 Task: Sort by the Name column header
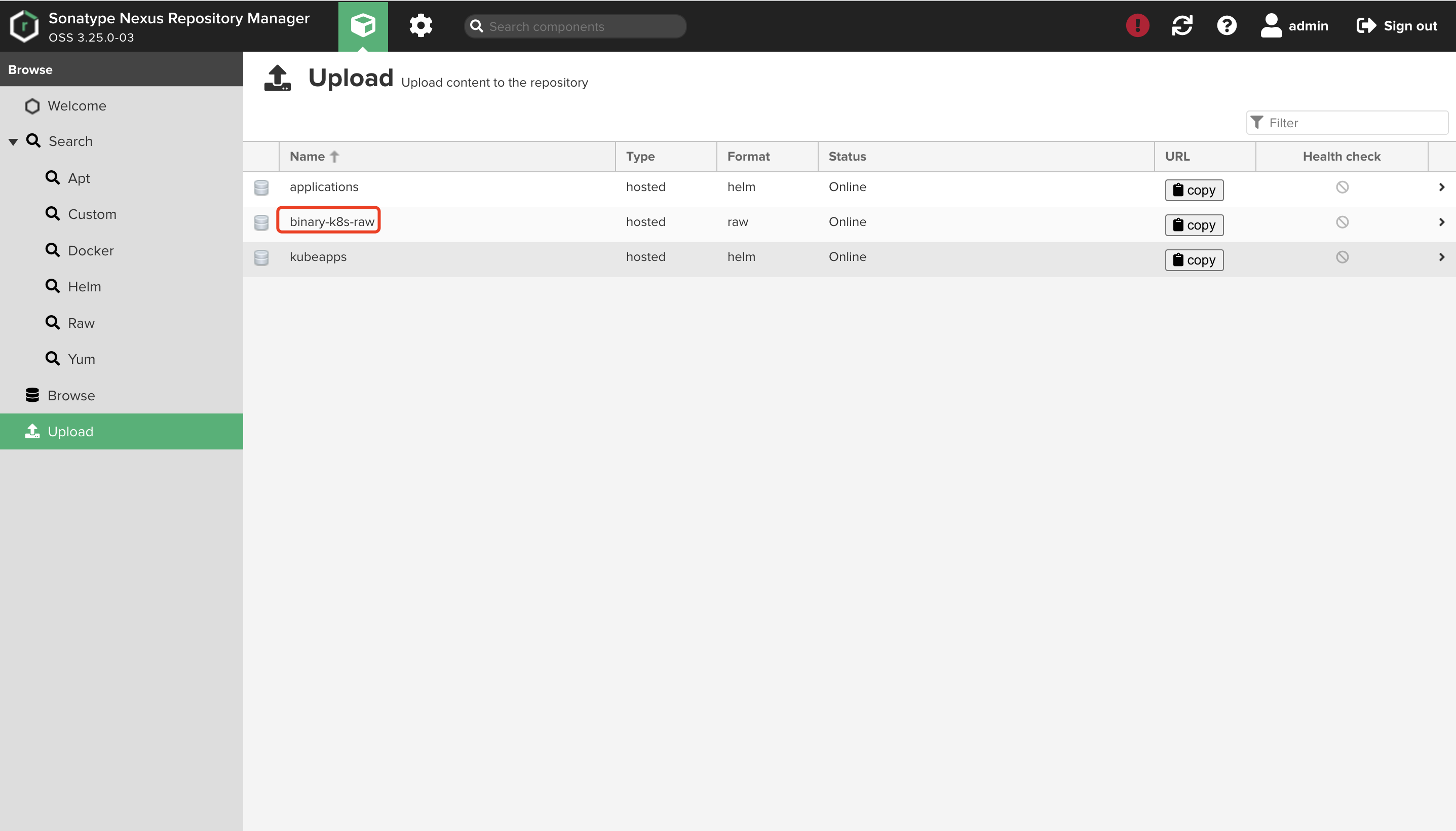(x=447, y=157)
